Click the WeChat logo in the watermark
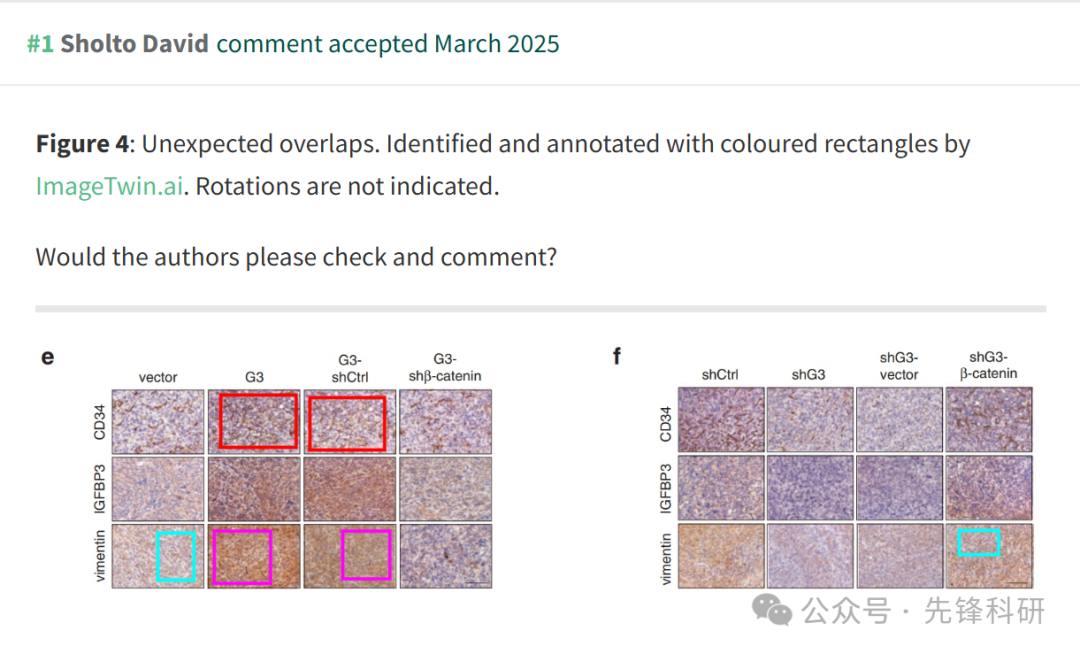Screen dimensions: 1080x654 point(771,610)
